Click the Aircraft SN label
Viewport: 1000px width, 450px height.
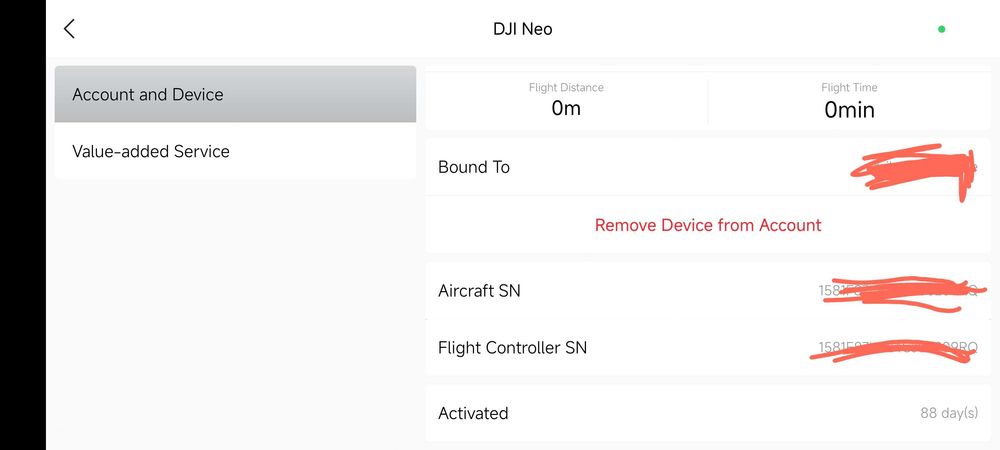coord(479,291)
